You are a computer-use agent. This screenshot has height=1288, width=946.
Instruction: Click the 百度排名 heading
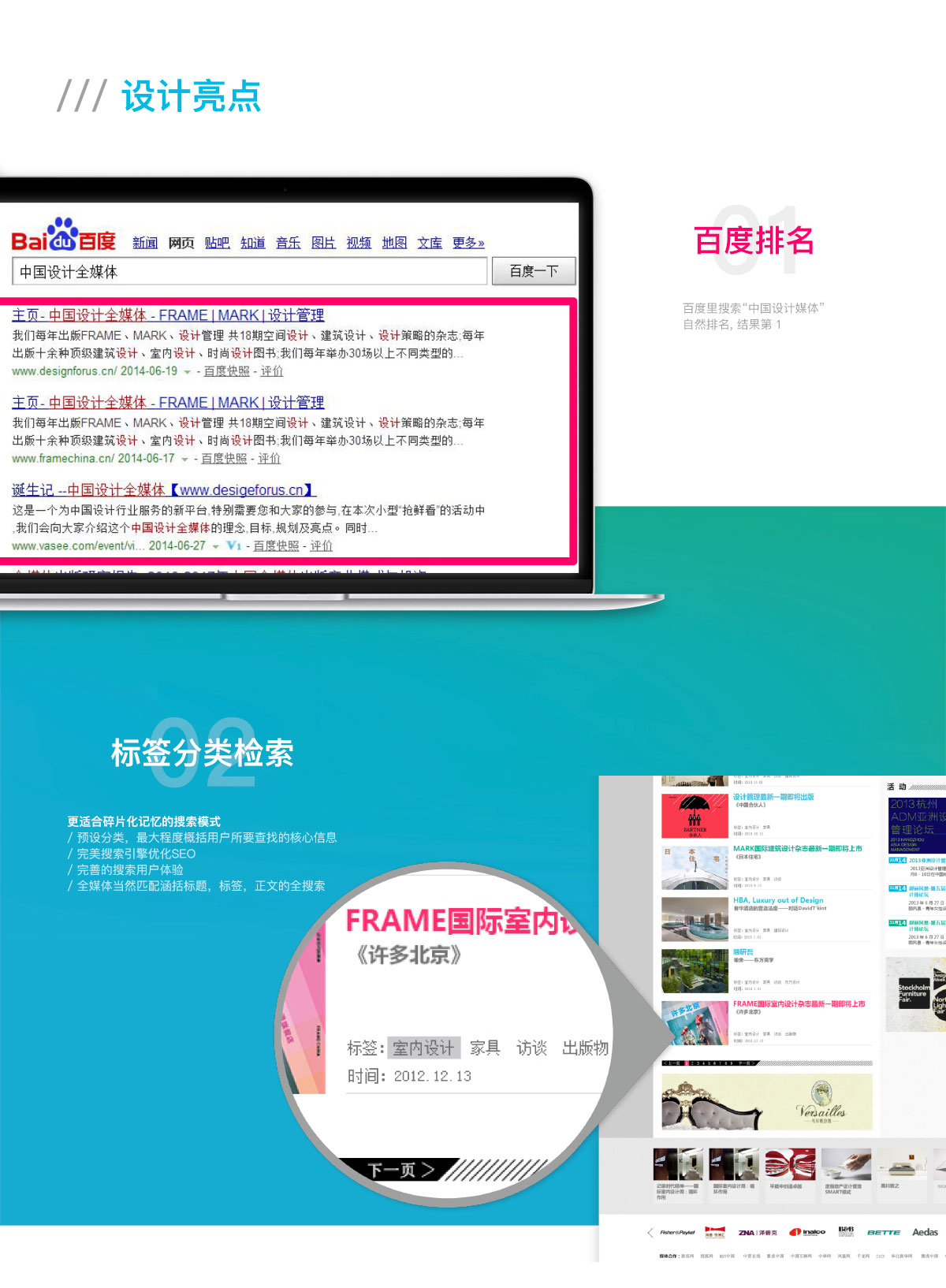[754, 240]
